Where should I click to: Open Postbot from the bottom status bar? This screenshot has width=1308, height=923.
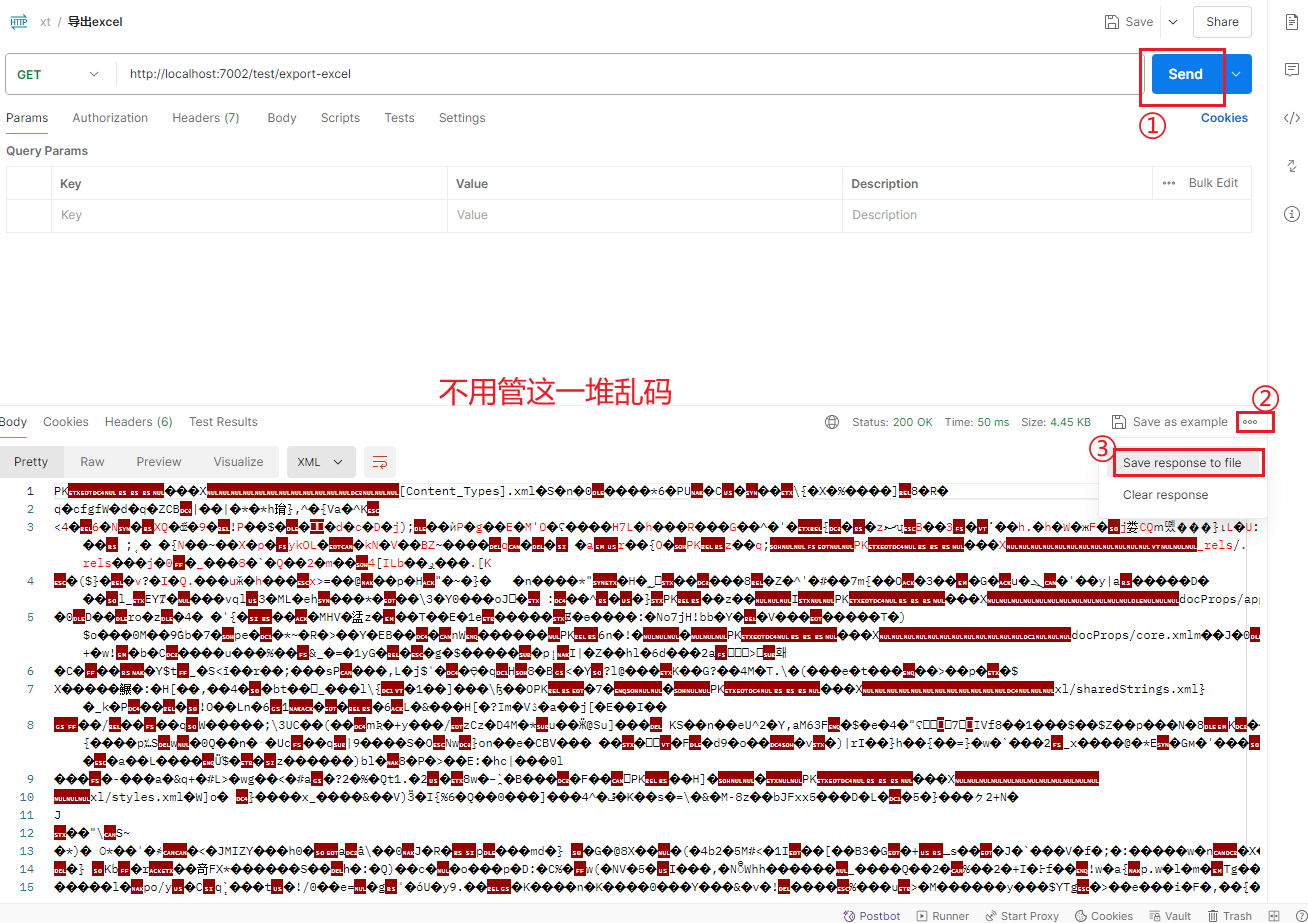(x=872, y=915)
